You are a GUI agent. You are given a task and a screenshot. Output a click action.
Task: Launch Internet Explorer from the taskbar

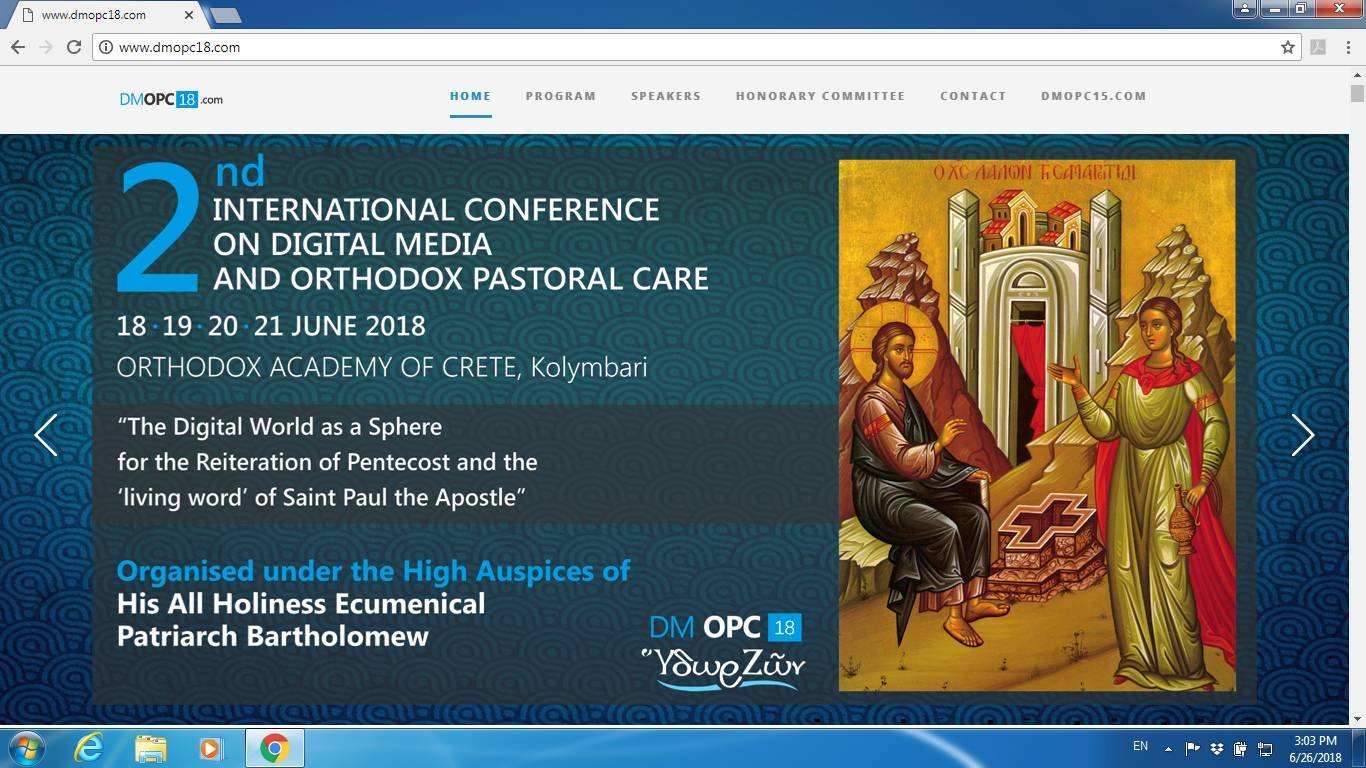click(x=89, y=747)
